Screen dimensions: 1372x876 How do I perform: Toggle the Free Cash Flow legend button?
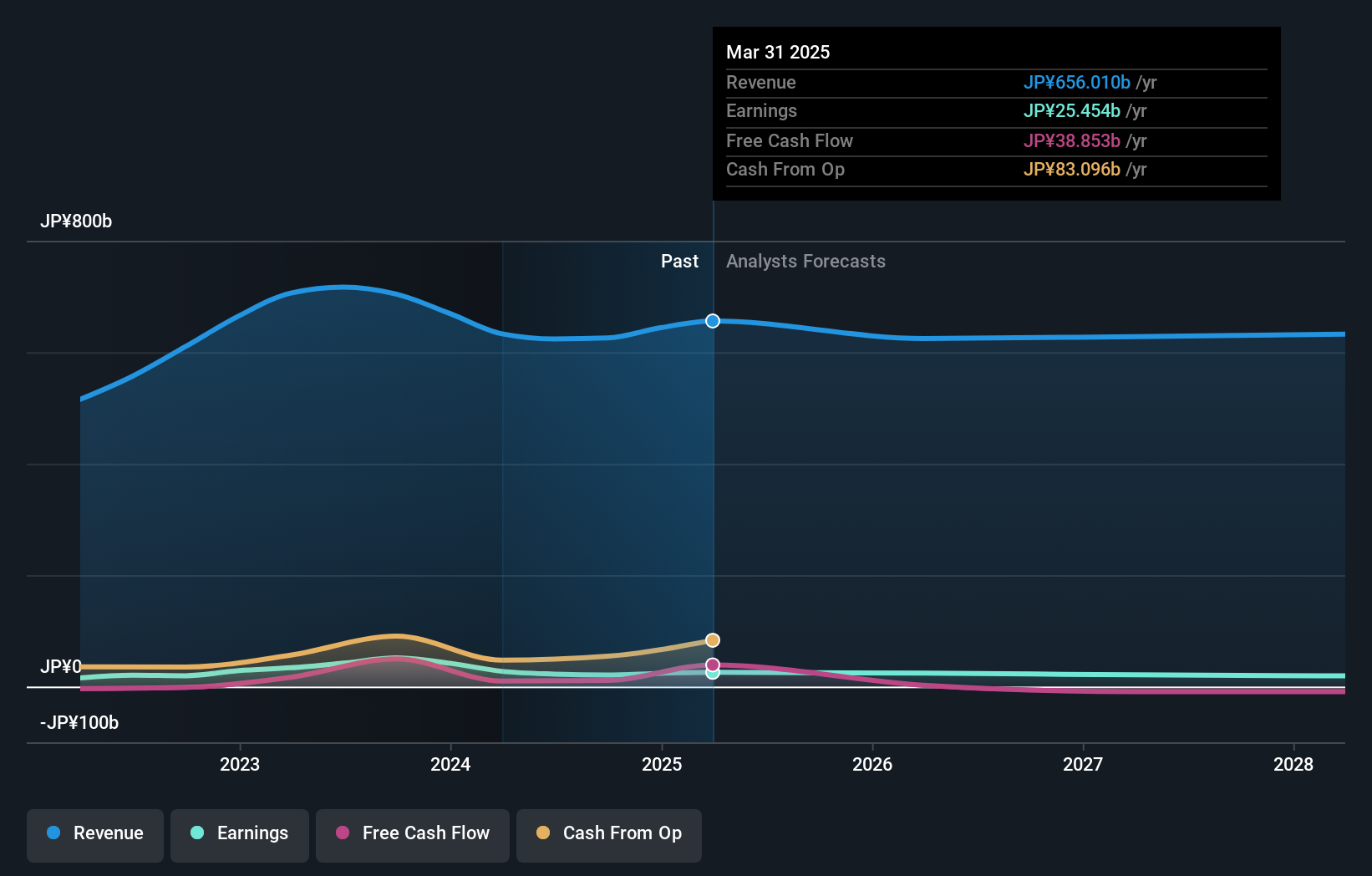[413, 835]
